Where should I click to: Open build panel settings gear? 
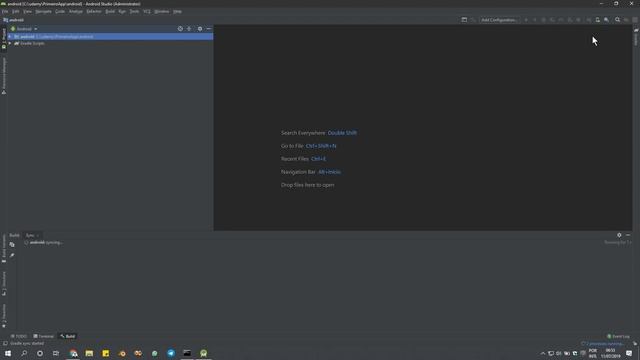[x=619, y=235]
